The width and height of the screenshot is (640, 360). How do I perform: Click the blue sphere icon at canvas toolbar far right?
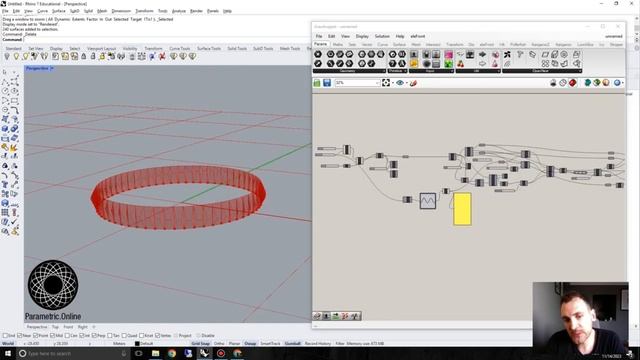pyautogui.click(x=617, y=83)
